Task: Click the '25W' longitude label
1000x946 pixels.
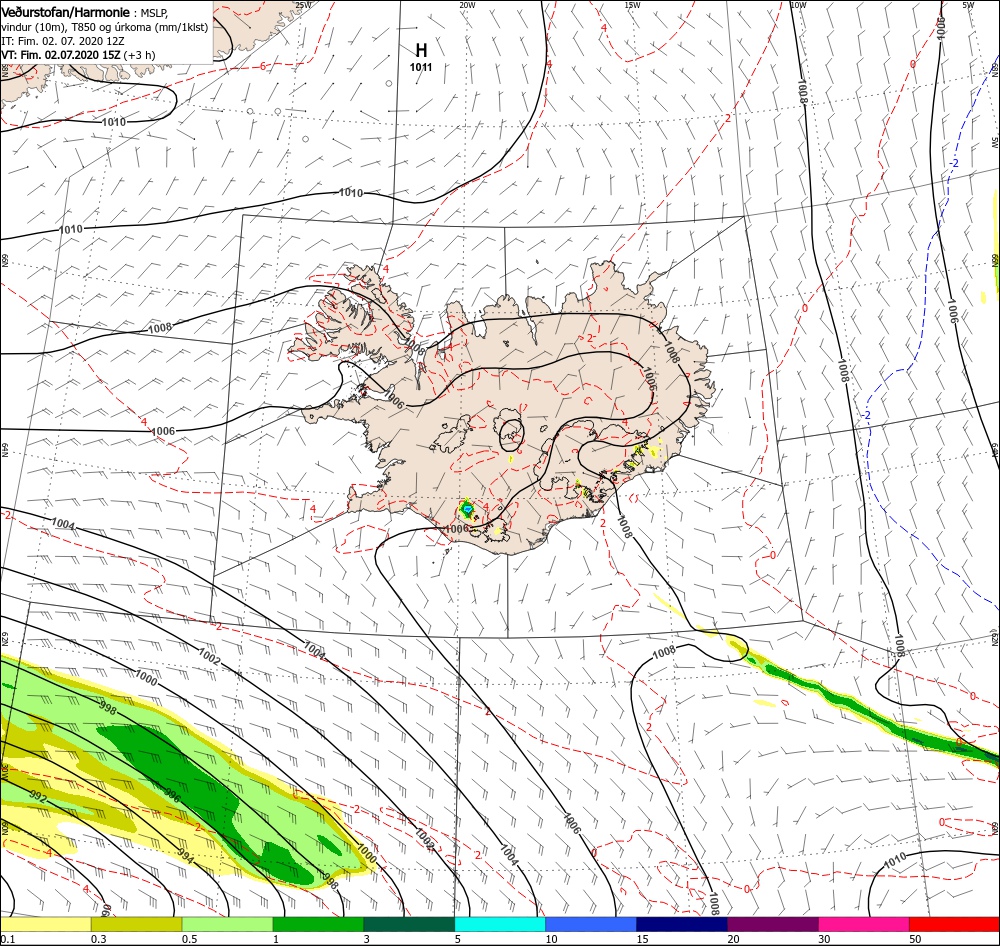Action: (303, 5)
